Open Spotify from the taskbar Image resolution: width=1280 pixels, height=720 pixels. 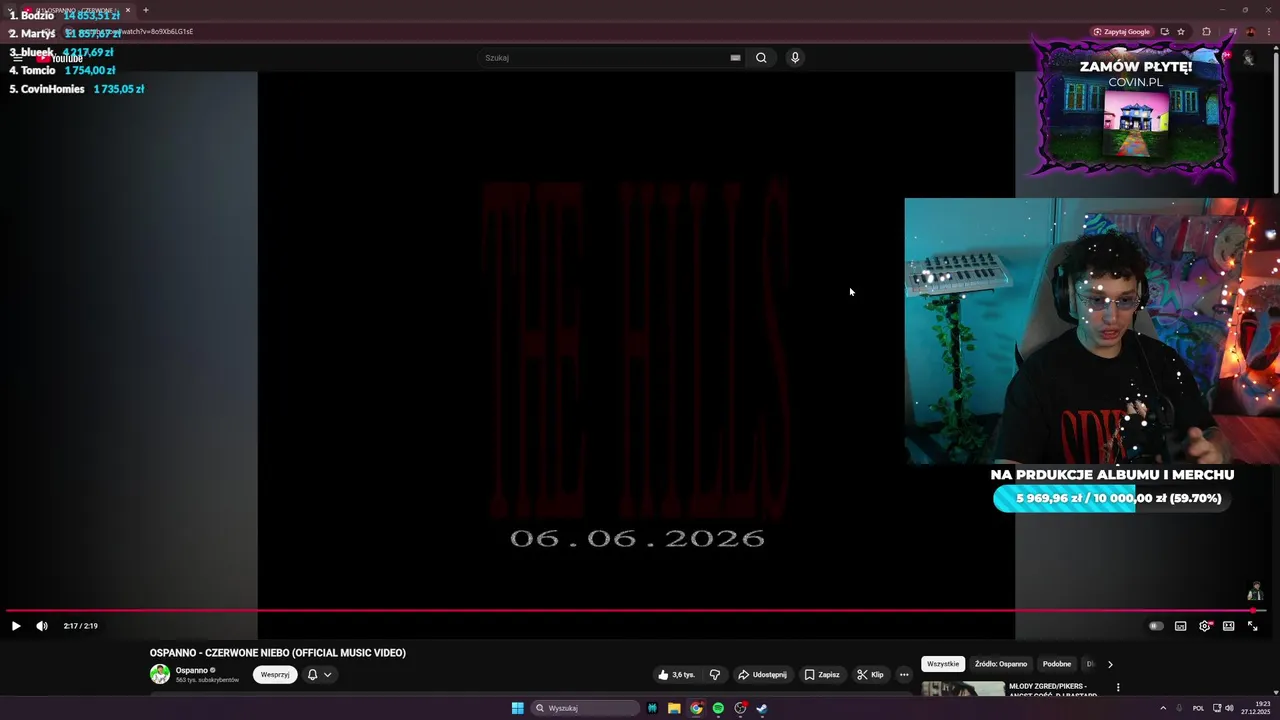click(x=718, y=708)
